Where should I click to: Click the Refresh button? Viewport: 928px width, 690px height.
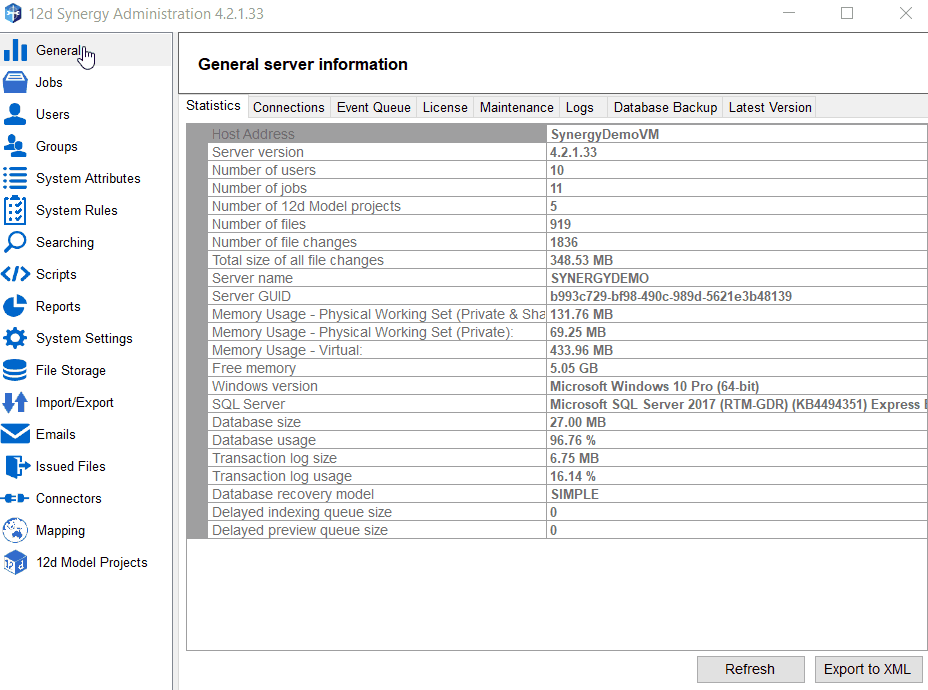[x=750, y=669]
